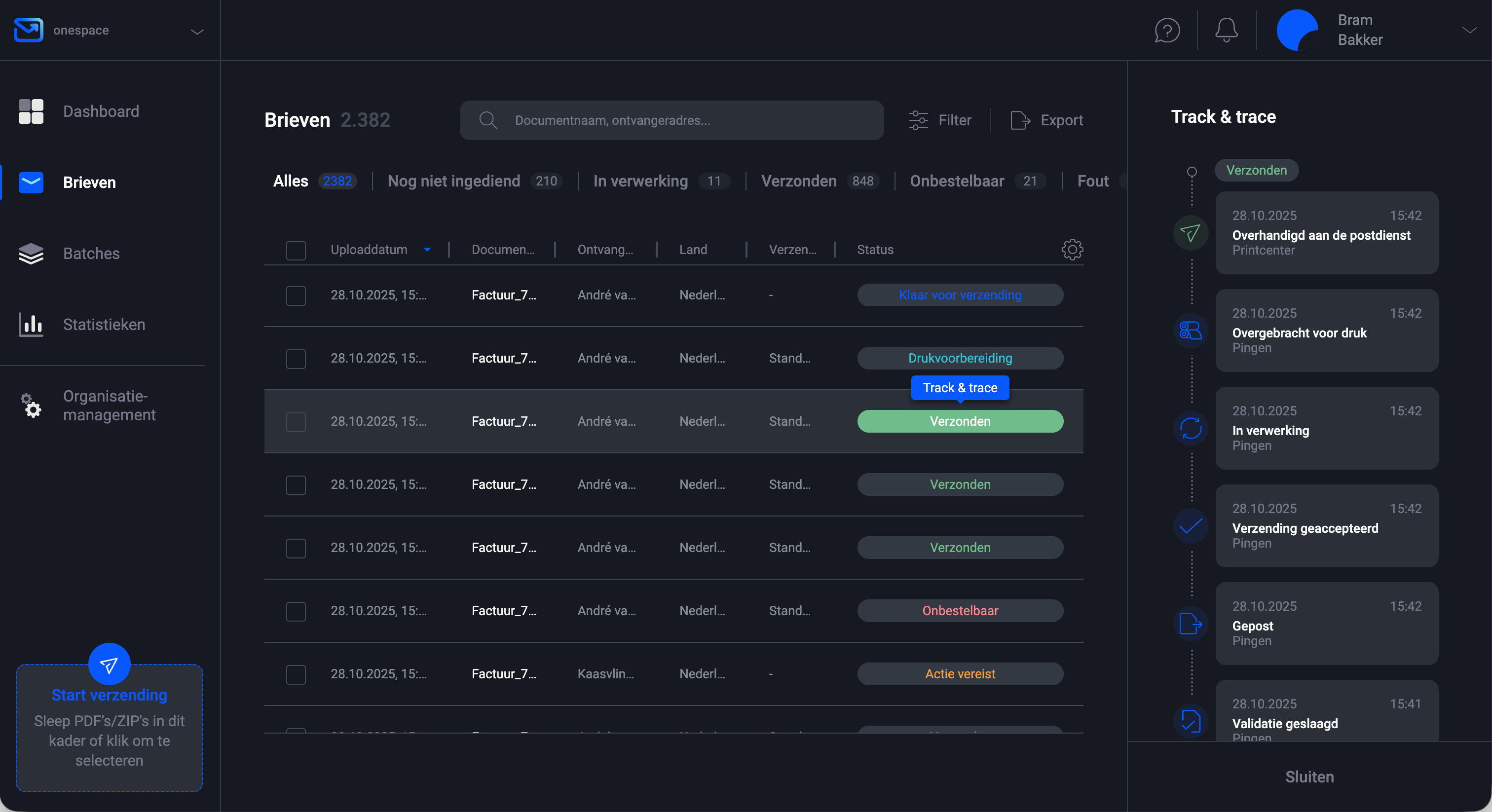Expand the onespace workspace dropdown

pyautogui.click(x=196, y=30)
